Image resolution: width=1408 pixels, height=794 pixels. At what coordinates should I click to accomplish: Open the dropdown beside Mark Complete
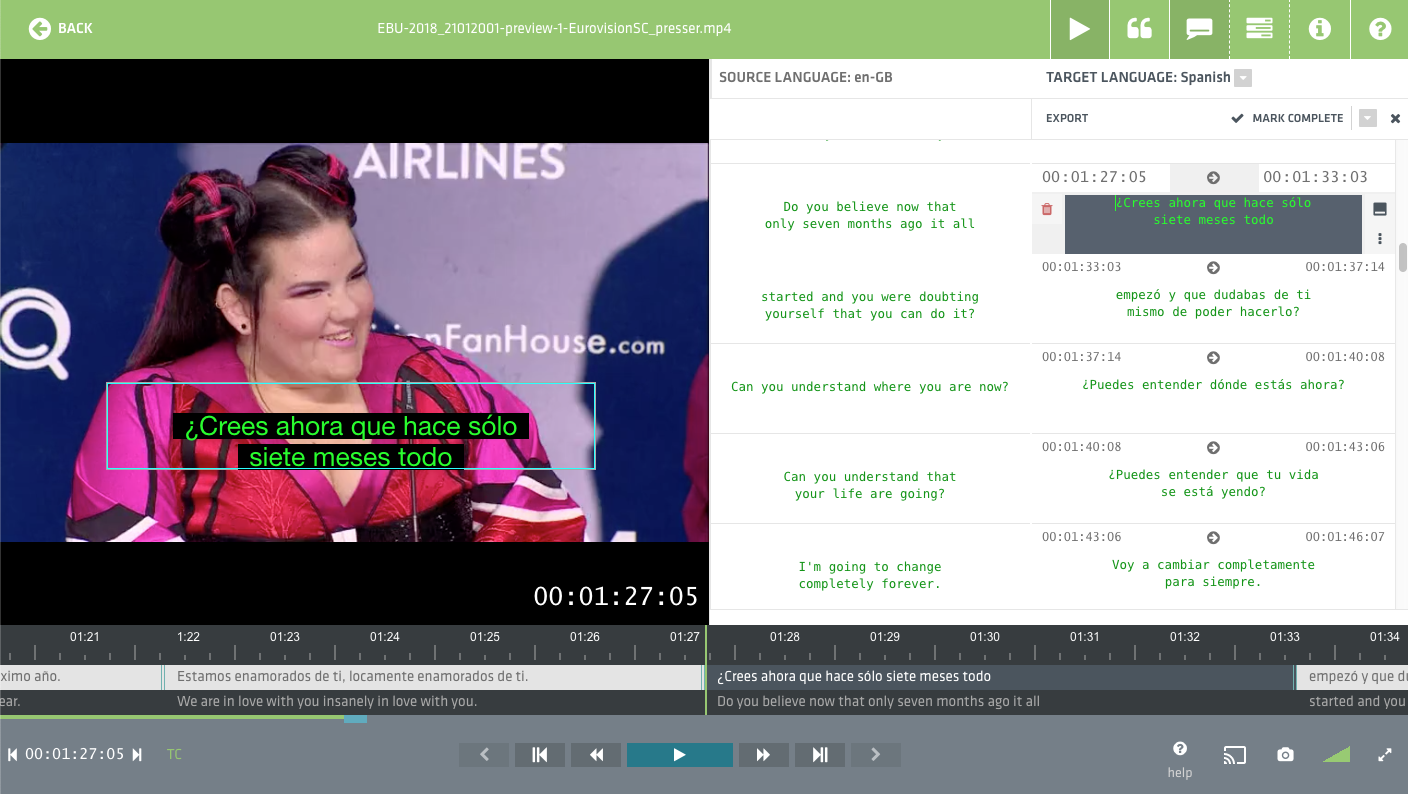click(x=1367, y=117)
